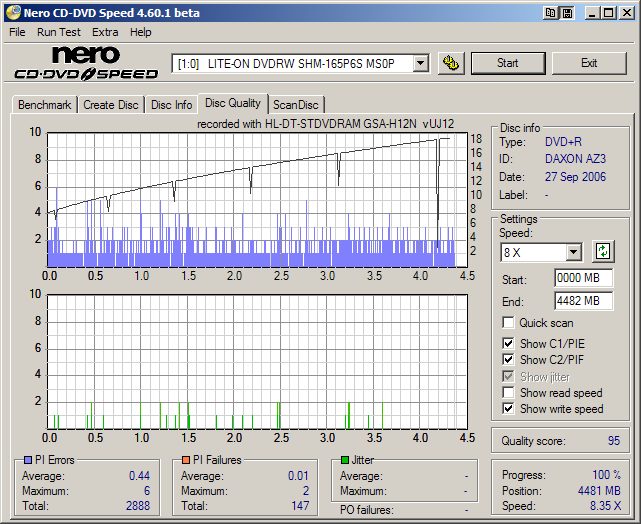Click the PI errors upper graph

(257, 199)
